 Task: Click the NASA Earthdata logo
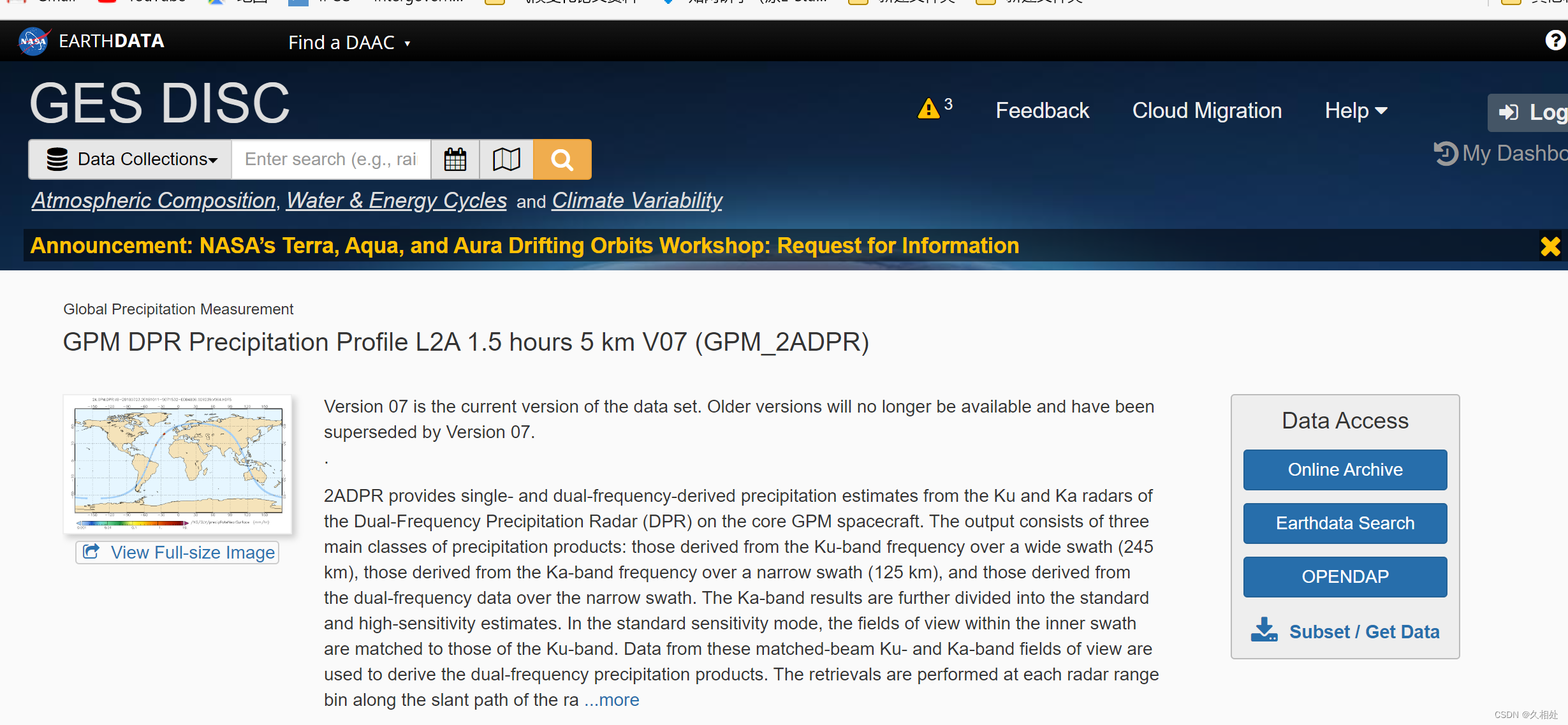pos(34,41)
